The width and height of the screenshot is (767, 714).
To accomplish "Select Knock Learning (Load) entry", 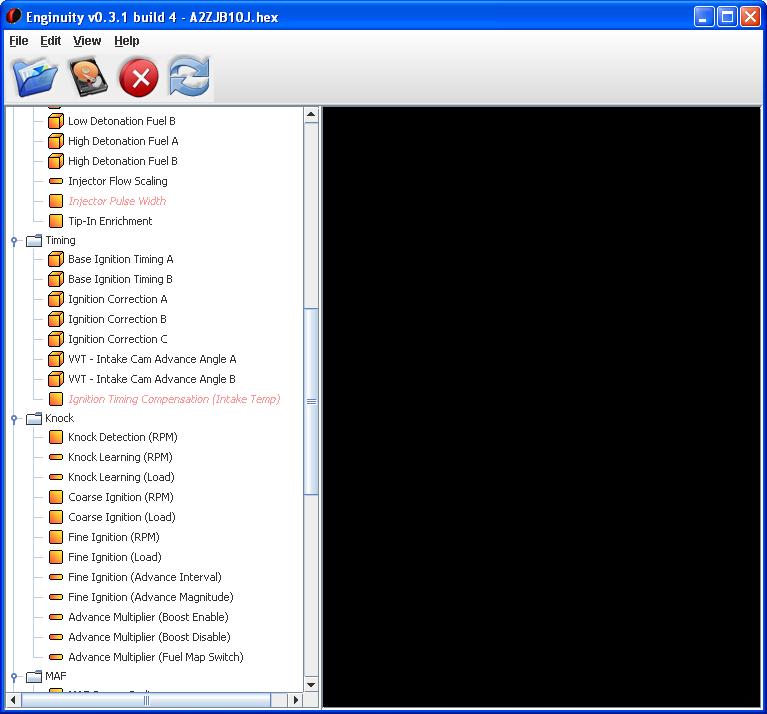I will coord(121,477).
